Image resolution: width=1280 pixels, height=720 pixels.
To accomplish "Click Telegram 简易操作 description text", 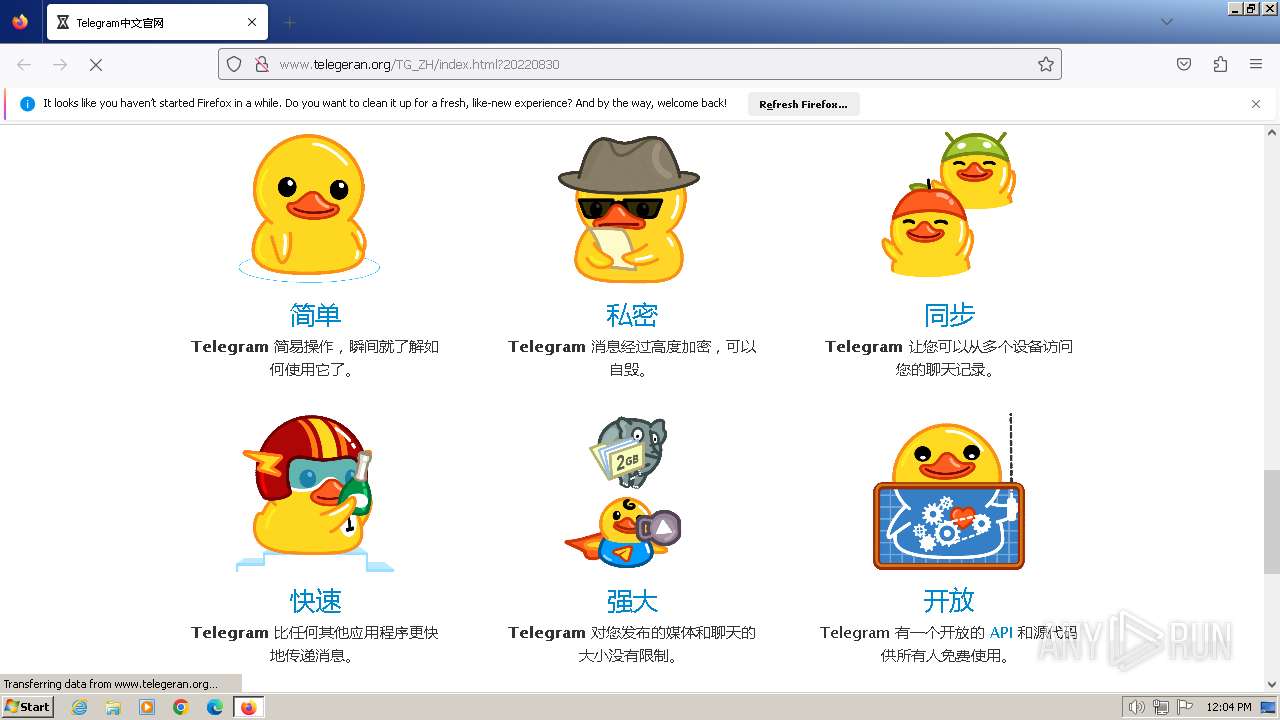I will click(315, 358).
